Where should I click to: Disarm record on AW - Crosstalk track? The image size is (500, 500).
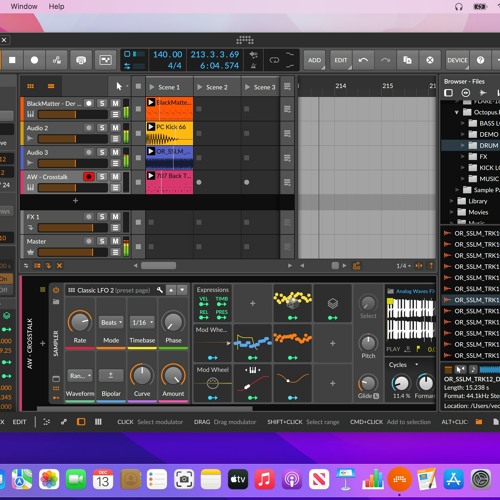(89, 176)
